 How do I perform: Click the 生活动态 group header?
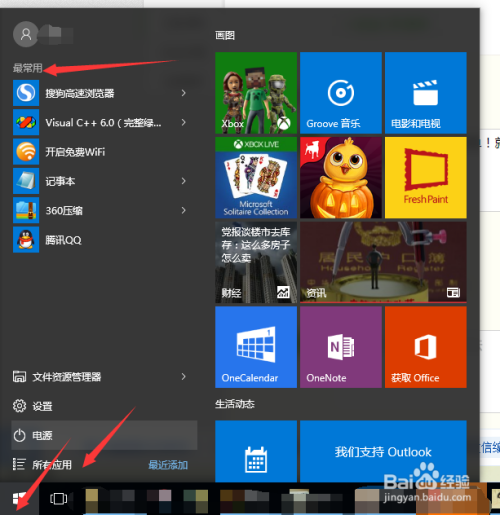coord(235,404)
